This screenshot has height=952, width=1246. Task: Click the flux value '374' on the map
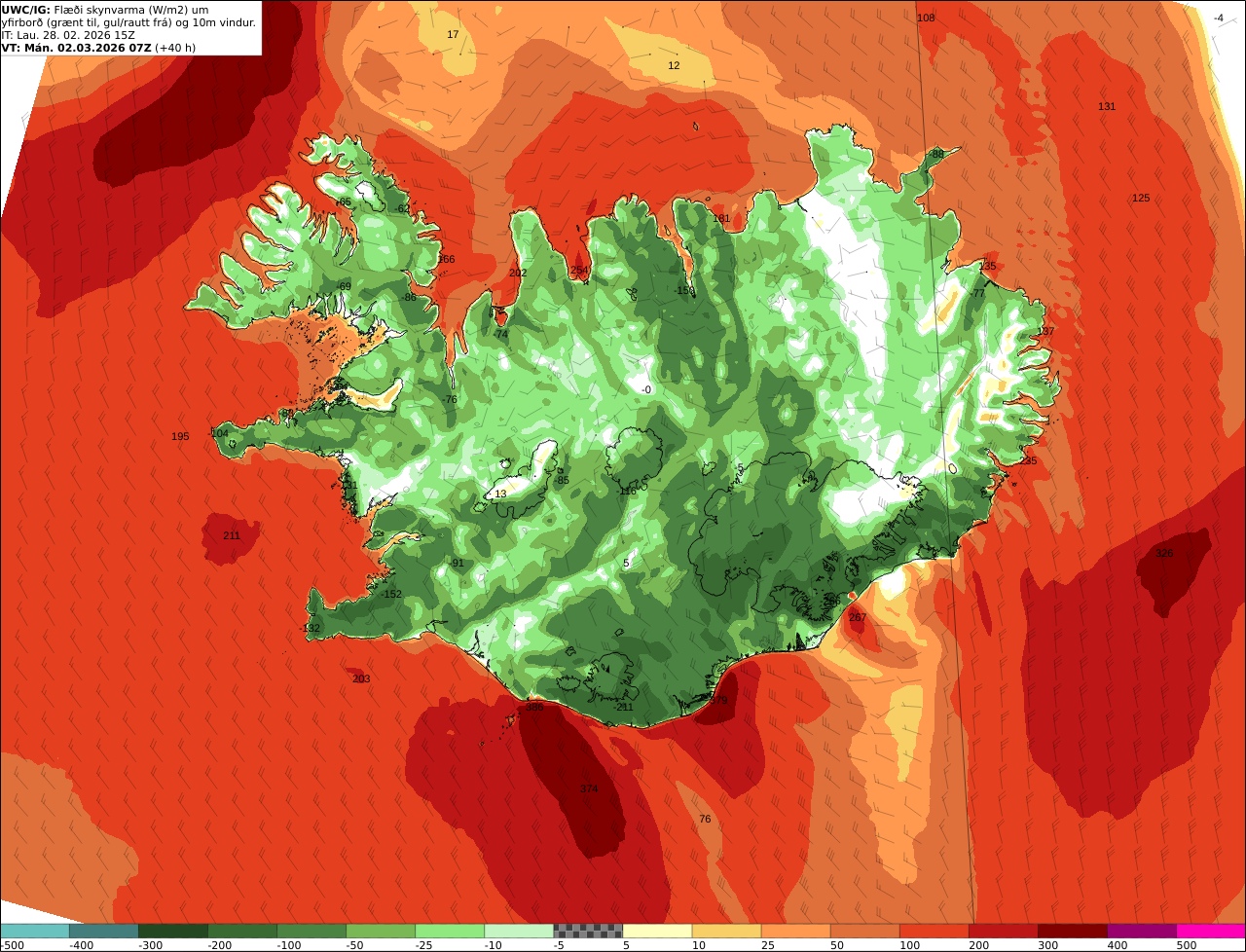[589, 788]
